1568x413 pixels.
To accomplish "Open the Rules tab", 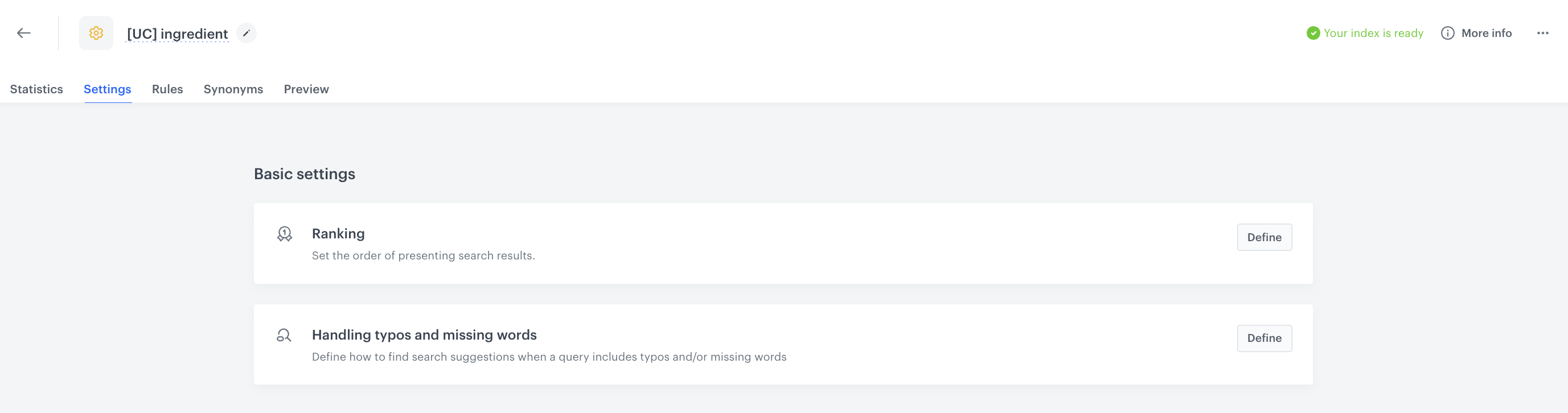I will (x=167, y=89).
